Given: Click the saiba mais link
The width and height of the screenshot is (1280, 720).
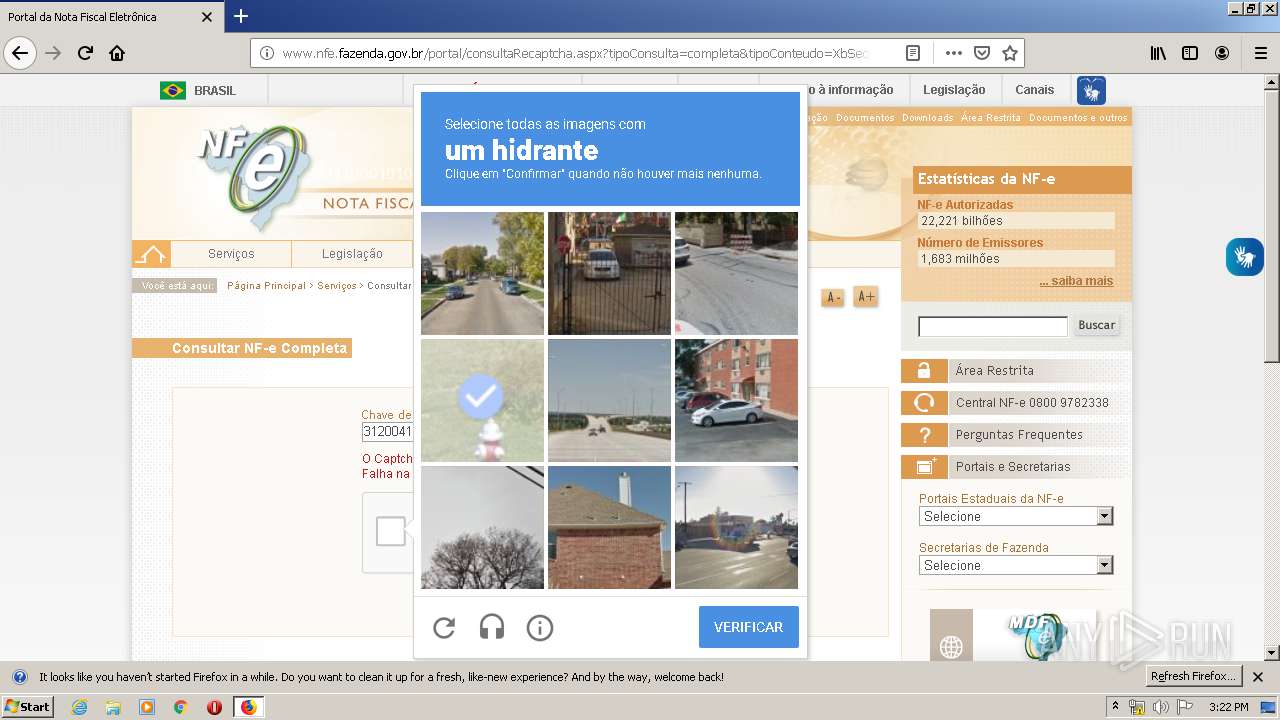Looking at the screenshot, I should 1076,281.
